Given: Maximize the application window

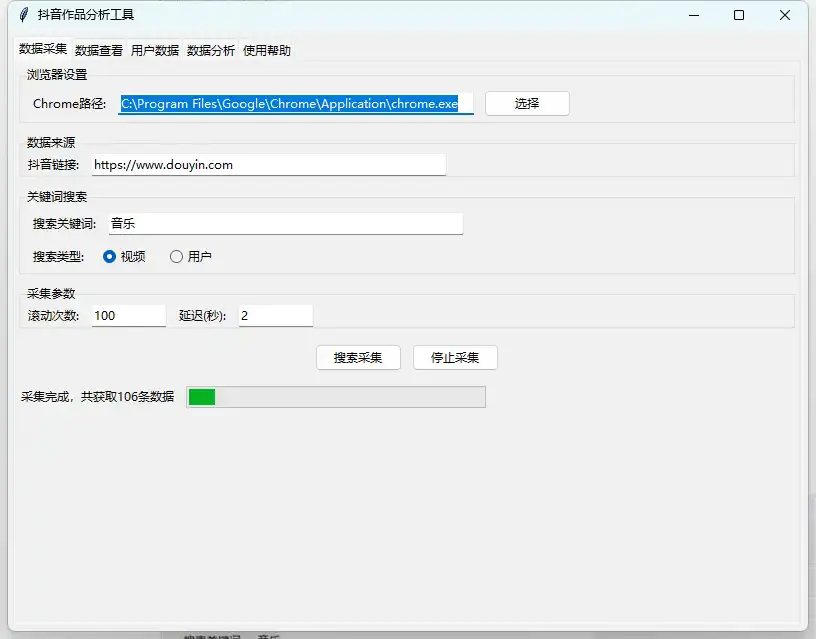Looking at the screenshot, I should coord(738,16).
